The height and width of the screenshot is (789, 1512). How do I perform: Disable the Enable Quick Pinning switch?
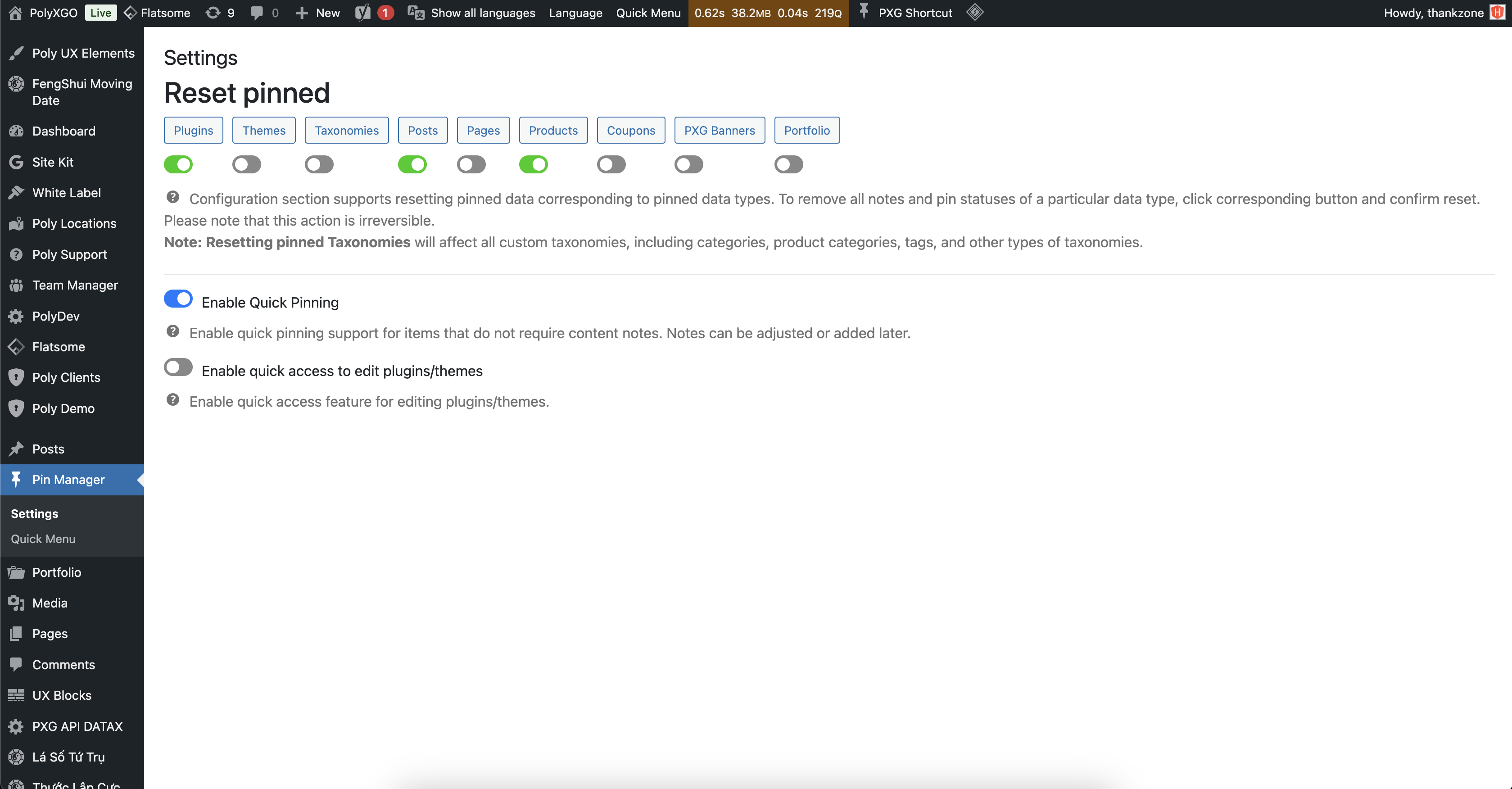(x=178, y=299)
